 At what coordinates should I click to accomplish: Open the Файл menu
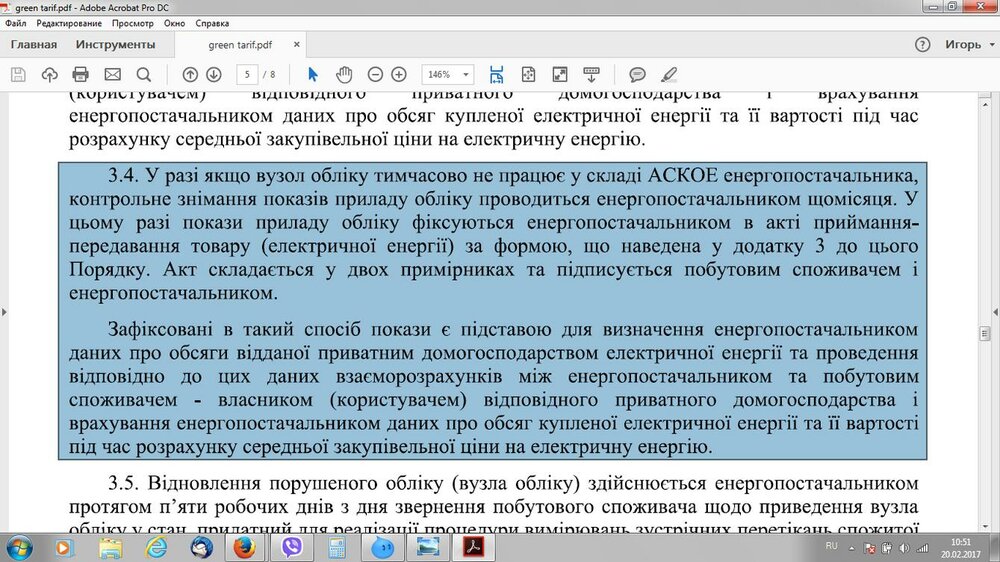[x=15, y=23]
